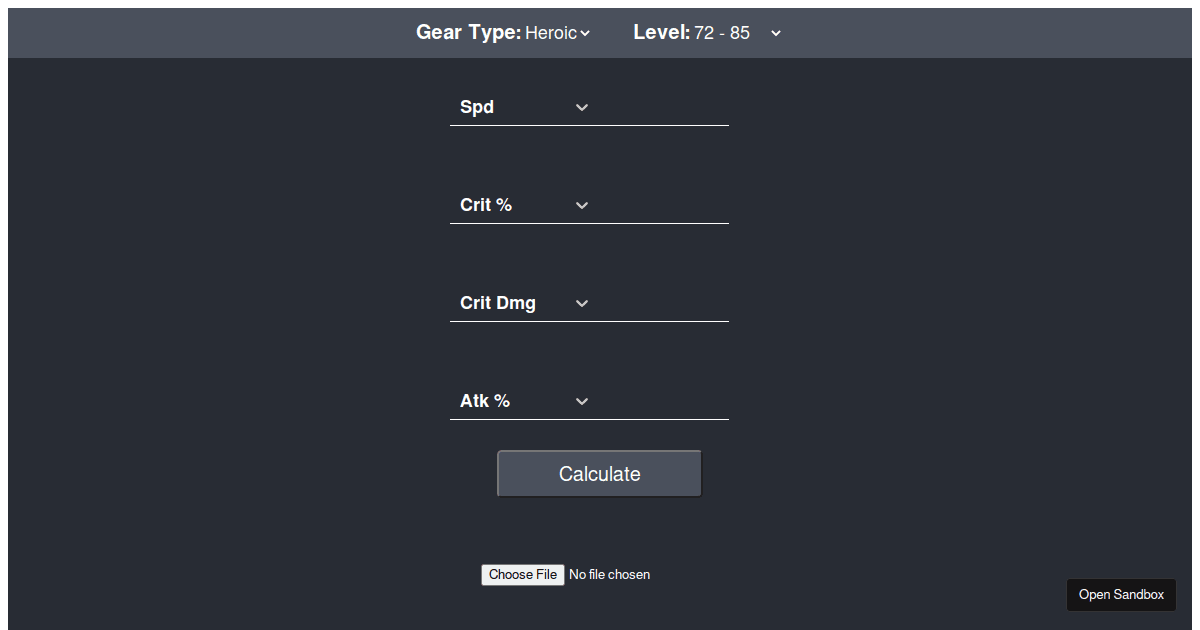
Task: Click the No file chosen text
Action: tap(609, 574)
